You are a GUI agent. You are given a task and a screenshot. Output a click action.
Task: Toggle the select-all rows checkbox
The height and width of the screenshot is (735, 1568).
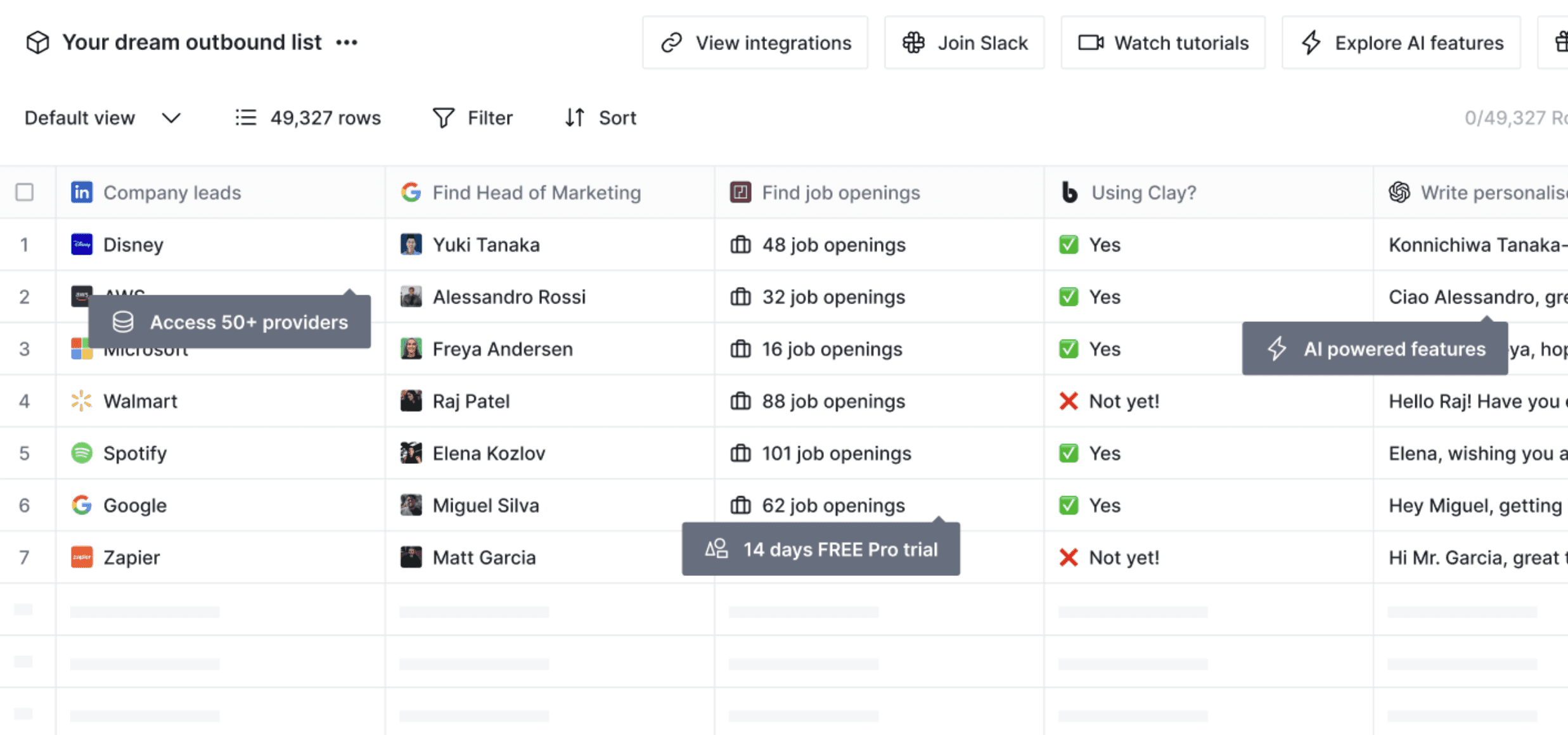(x=25, y=192)
